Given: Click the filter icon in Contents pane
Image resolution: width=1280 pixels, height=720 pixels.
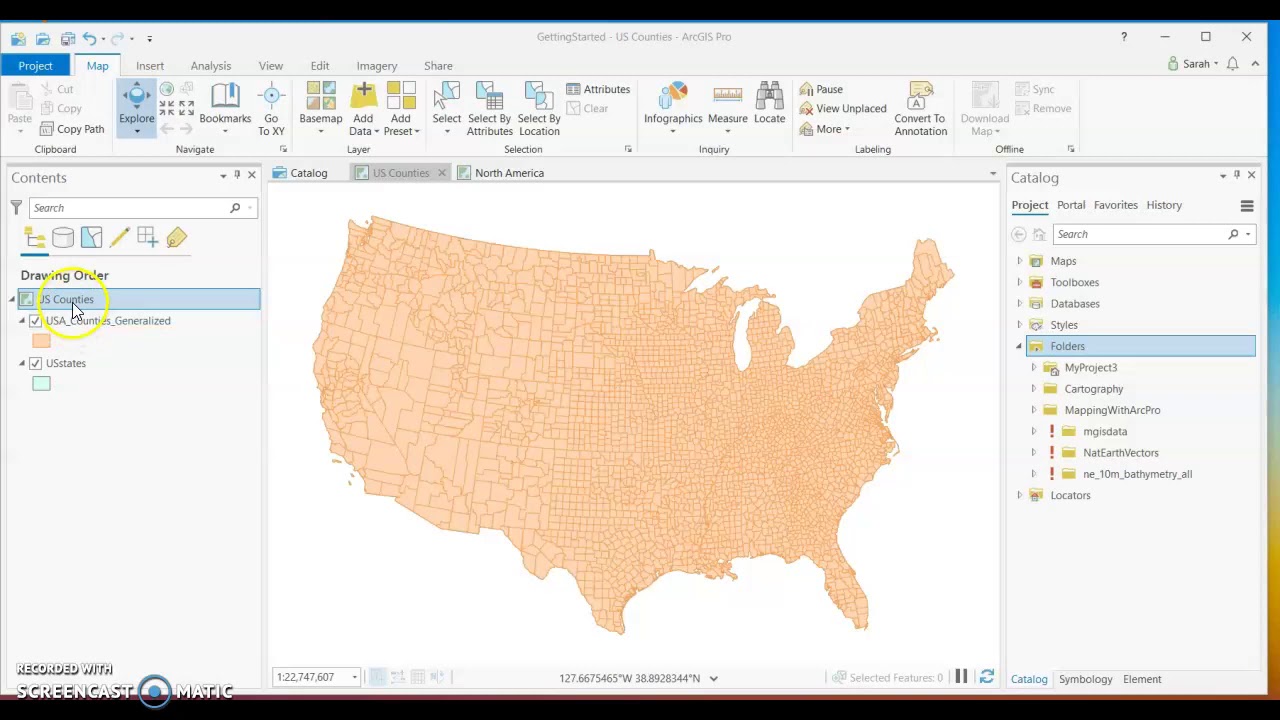Looking at the screenshot, I should point(16,207).
